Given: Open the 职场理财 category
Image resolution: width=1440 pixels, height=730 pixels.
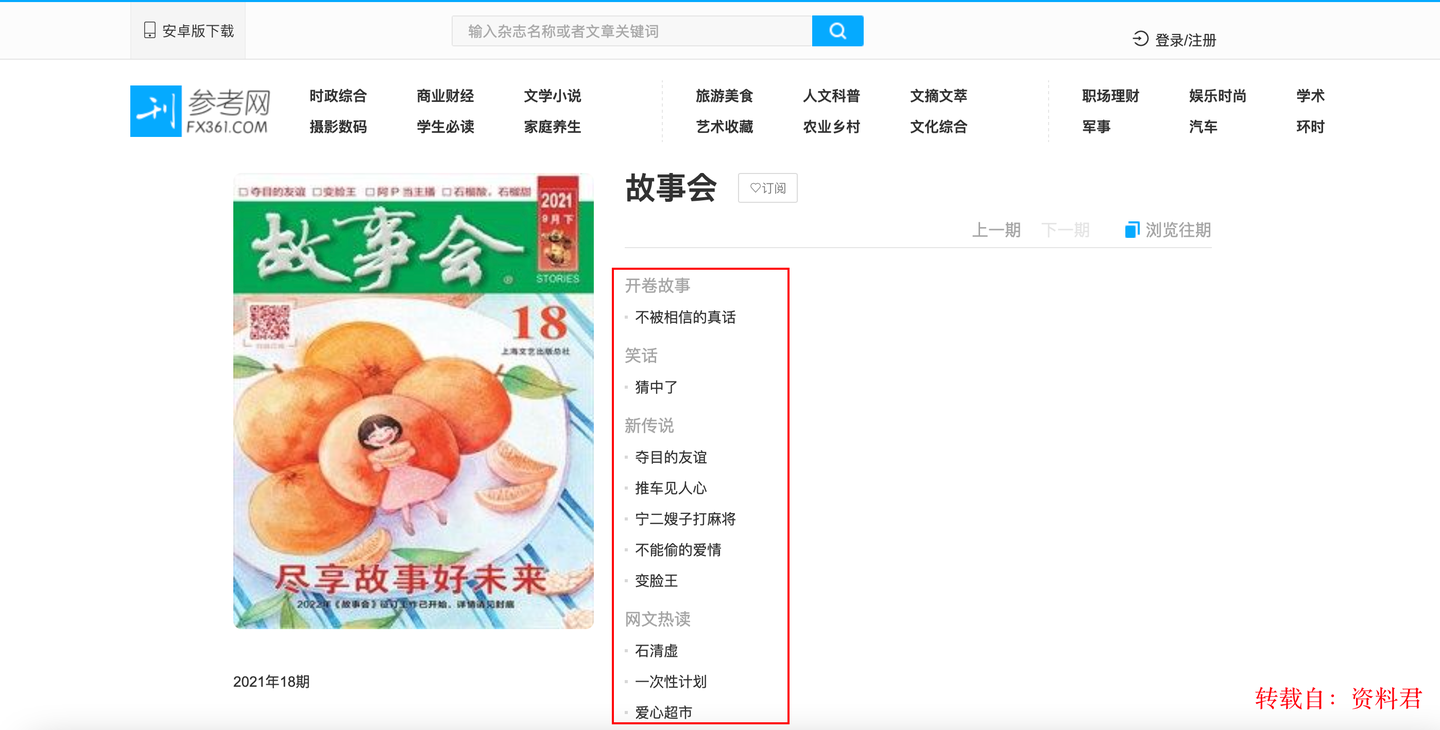Looking at the screenshot, I should click(1110, 96).
